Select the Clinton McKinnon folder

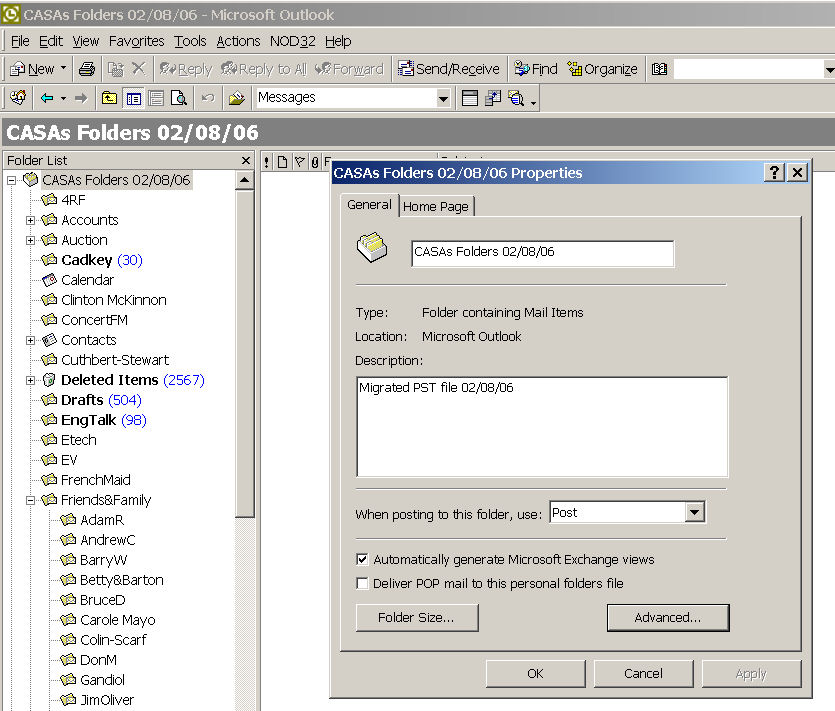point(113,300)
